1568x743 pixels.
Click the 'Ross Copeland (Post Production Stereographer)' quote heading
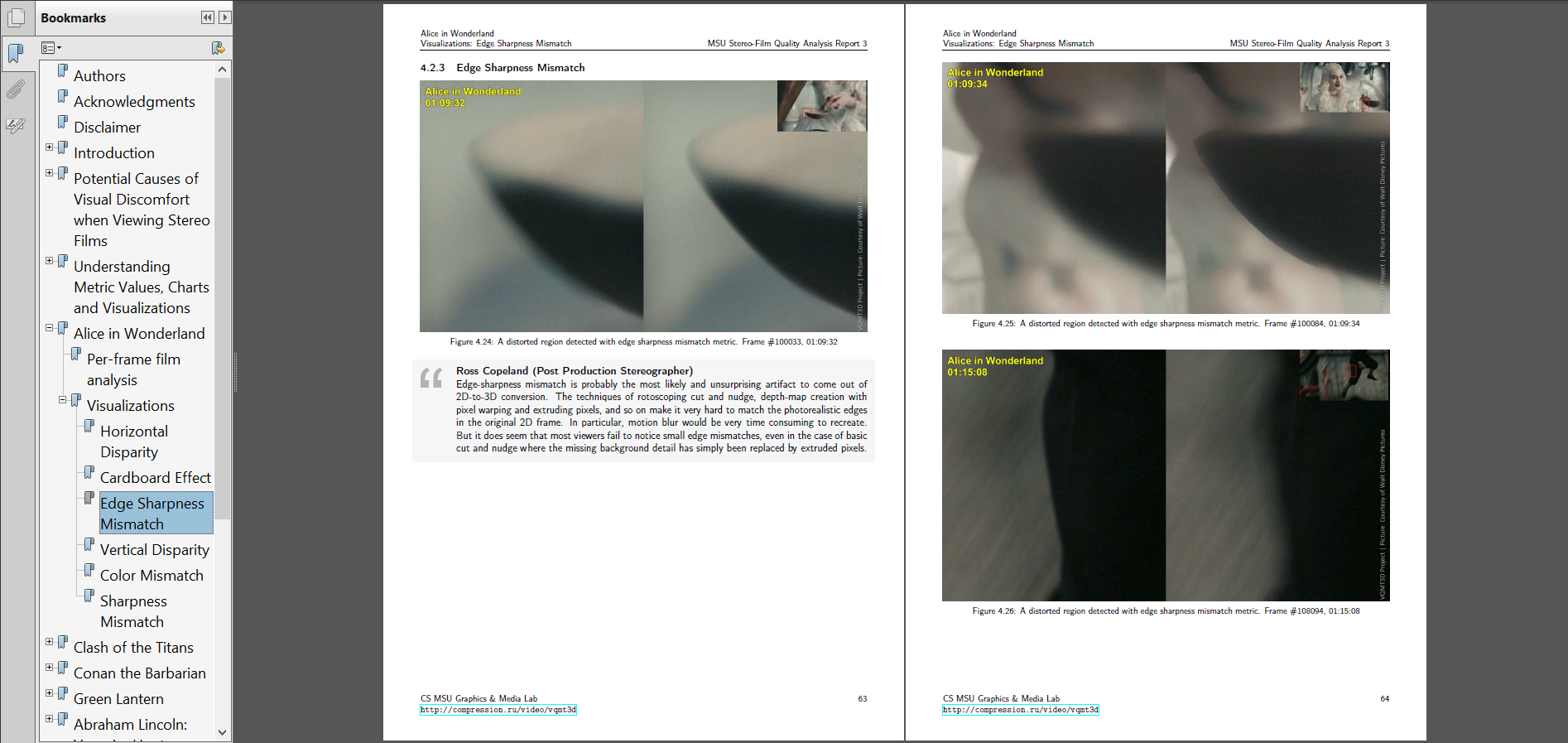(575, 371)
